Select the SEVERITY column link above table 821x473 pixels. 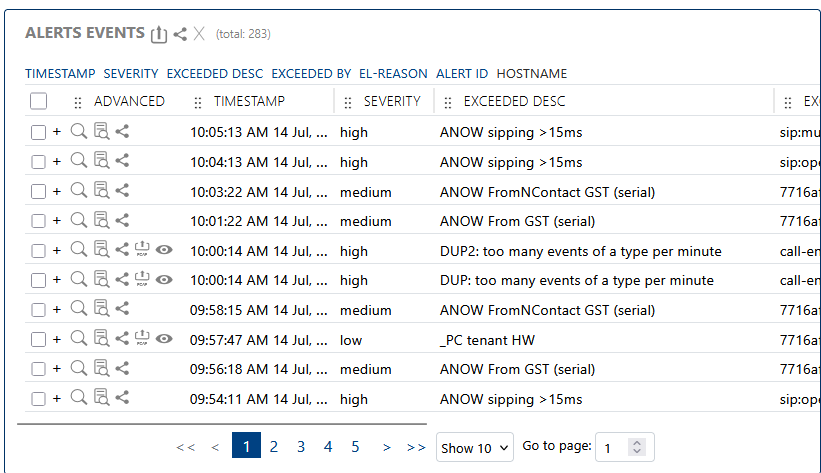pyautogui.click(x=131, y=74)
